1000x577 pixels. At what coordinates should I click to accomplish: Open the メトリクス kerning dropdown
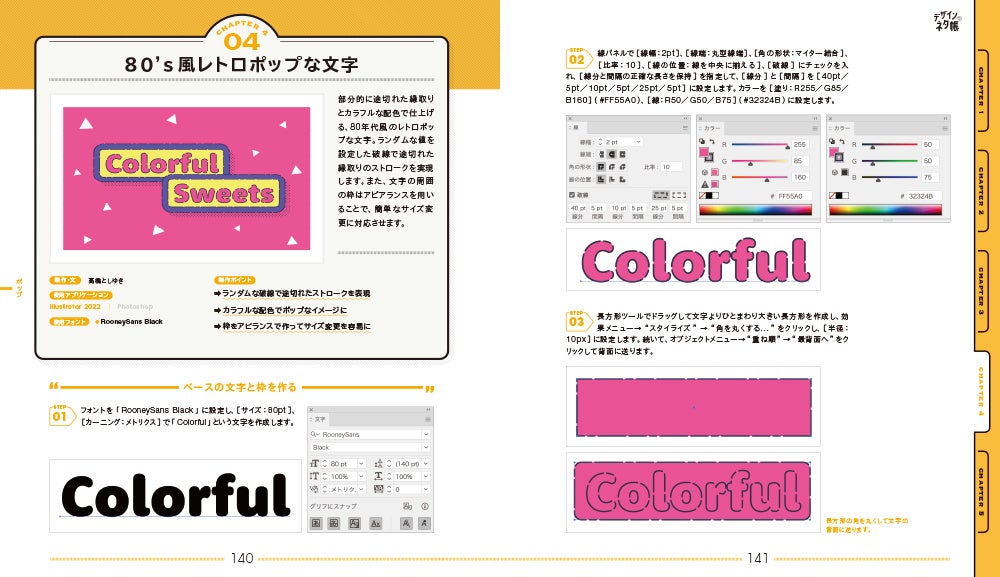point(361,489)
